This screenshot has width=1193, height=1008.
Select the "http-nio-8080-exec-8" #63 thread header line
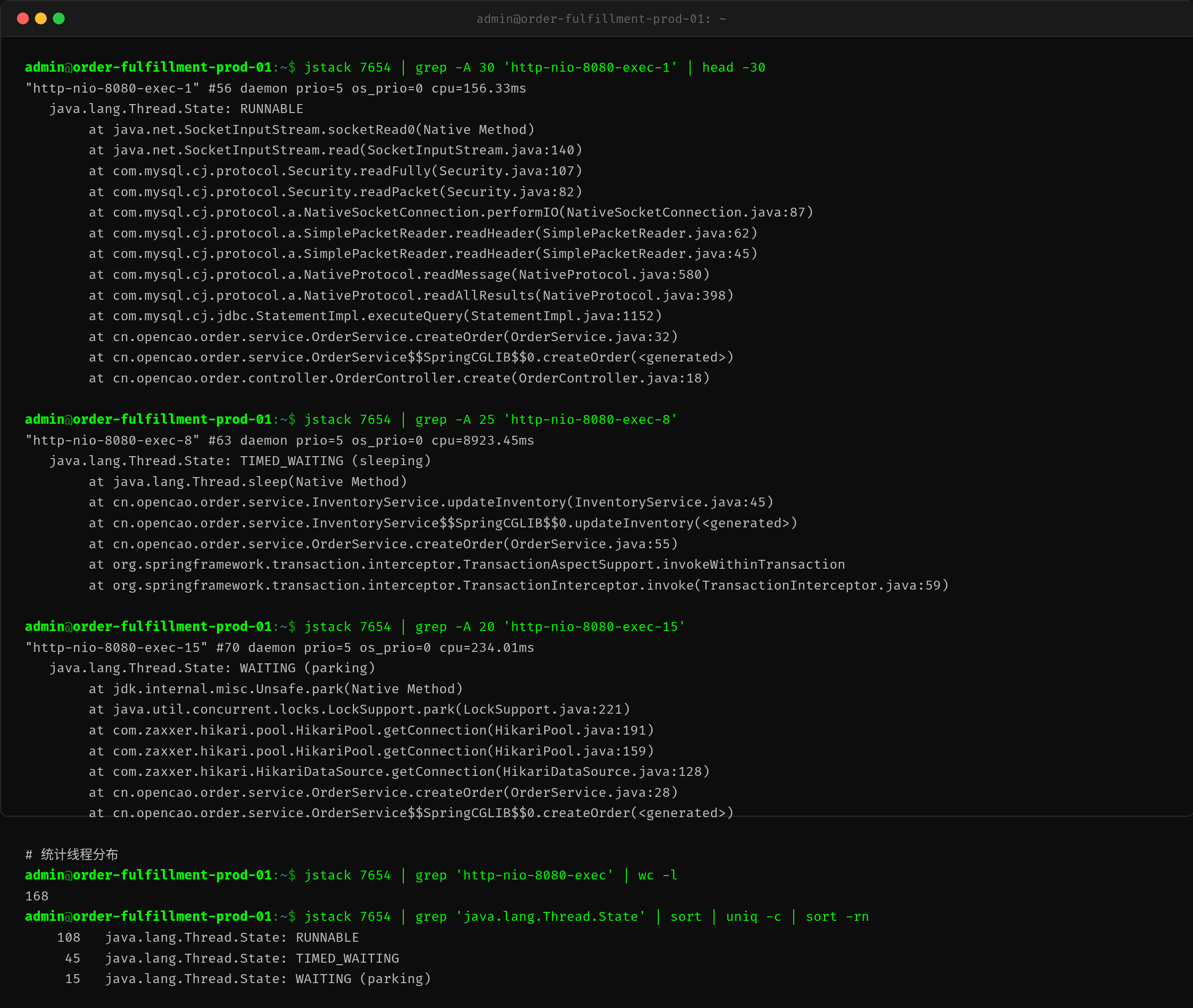[x=279, y=441]
